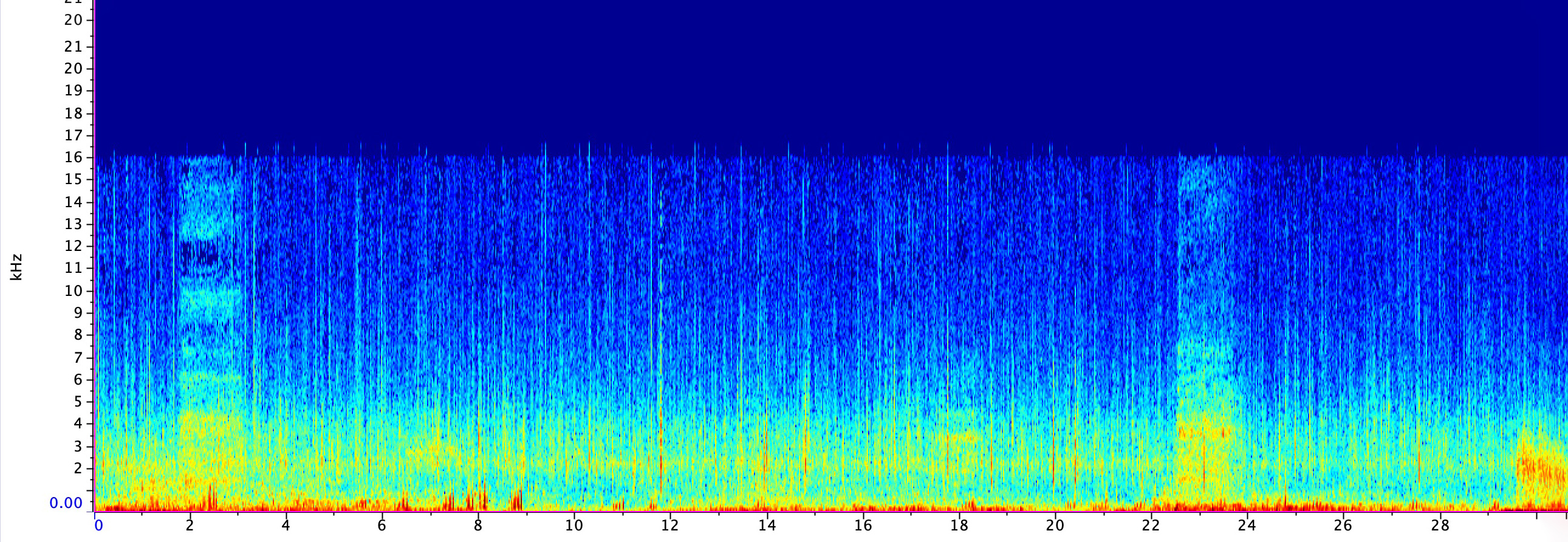Select the 10 kHz frequency axis label

coord(74,290)
